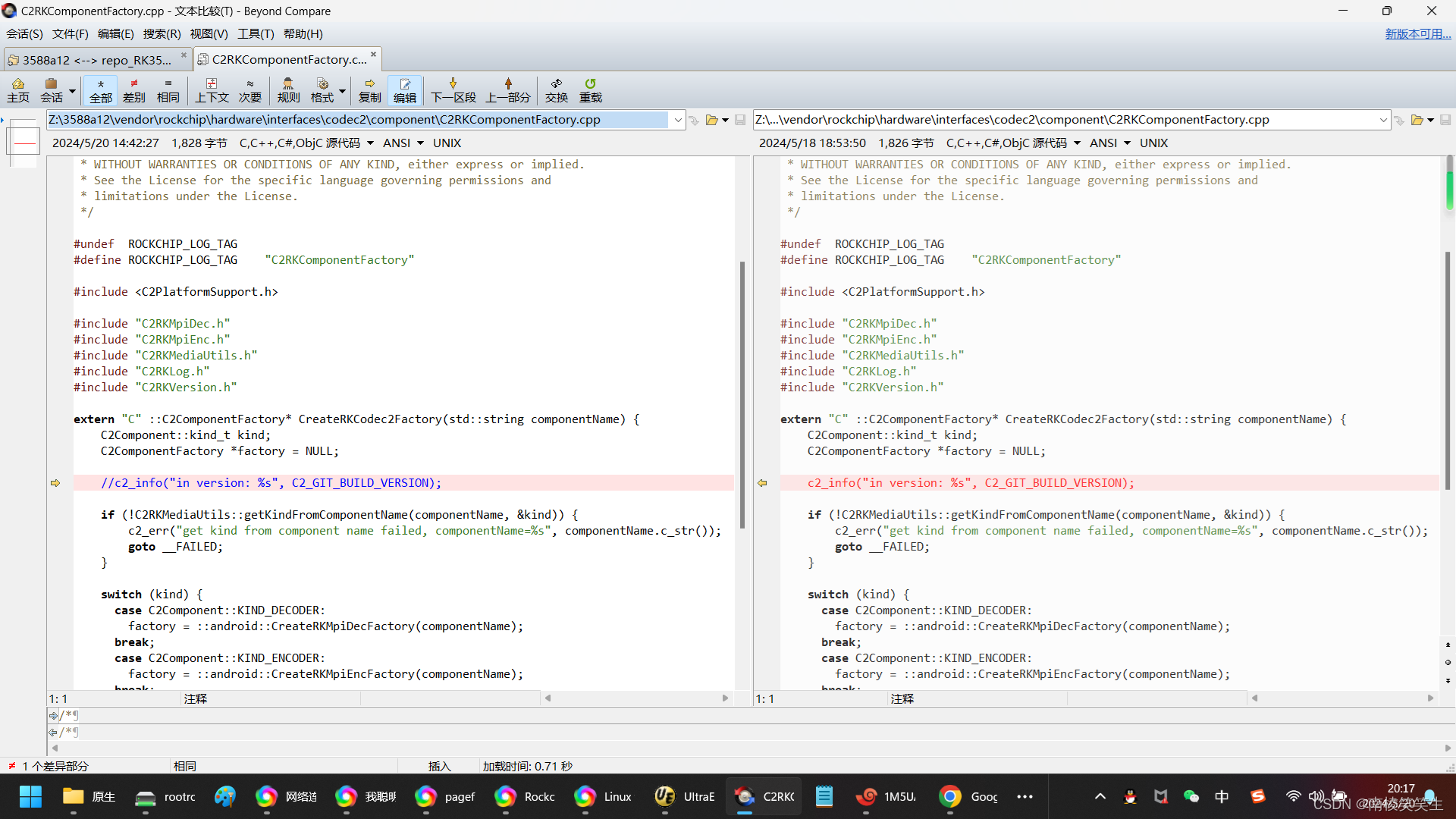1456x819 pixels.
Task: Click 新版本可用 link
Action: coord(1417,34)
